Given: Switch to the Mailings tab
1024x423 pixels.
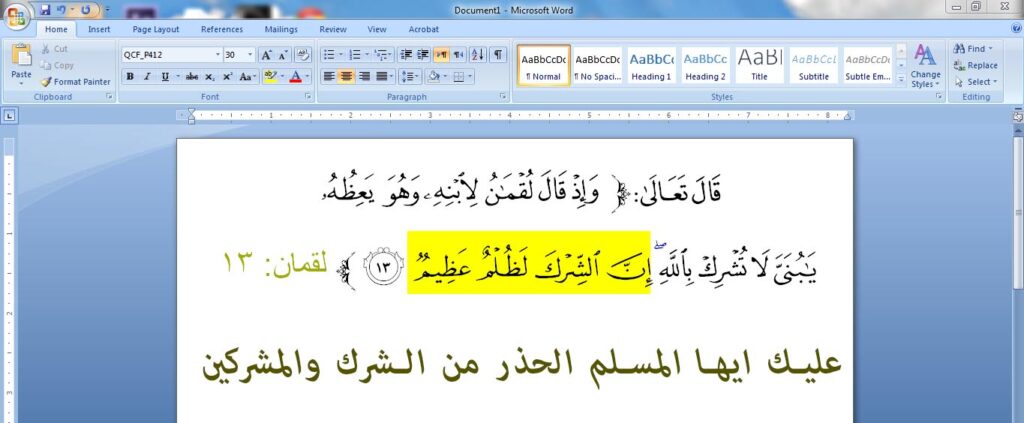Looking at the screenshot, I should pos(281,29).
